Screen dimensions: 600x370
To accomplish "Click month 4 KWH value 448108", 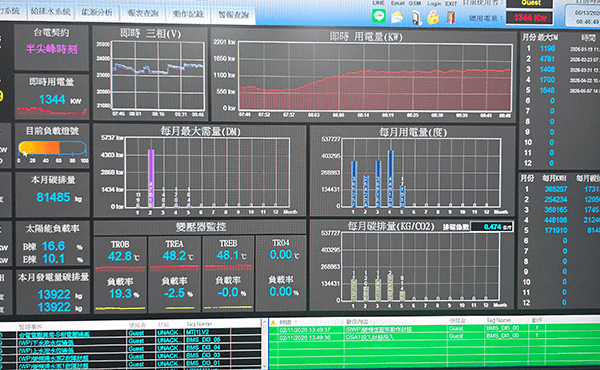I will [x=556, y=220].
